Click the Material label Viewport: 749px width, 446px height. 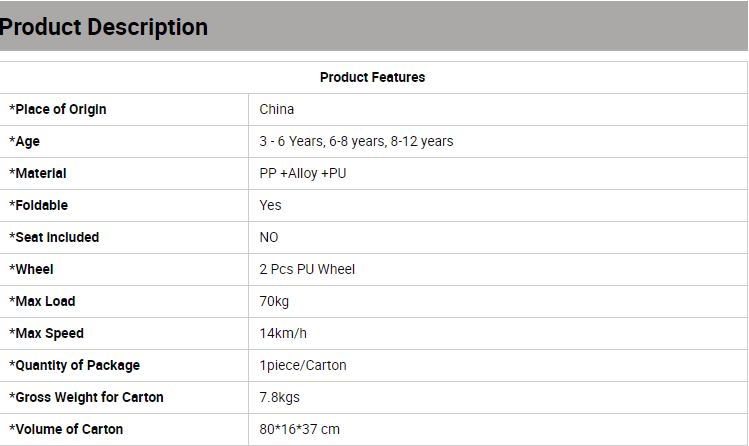point(38,173)
